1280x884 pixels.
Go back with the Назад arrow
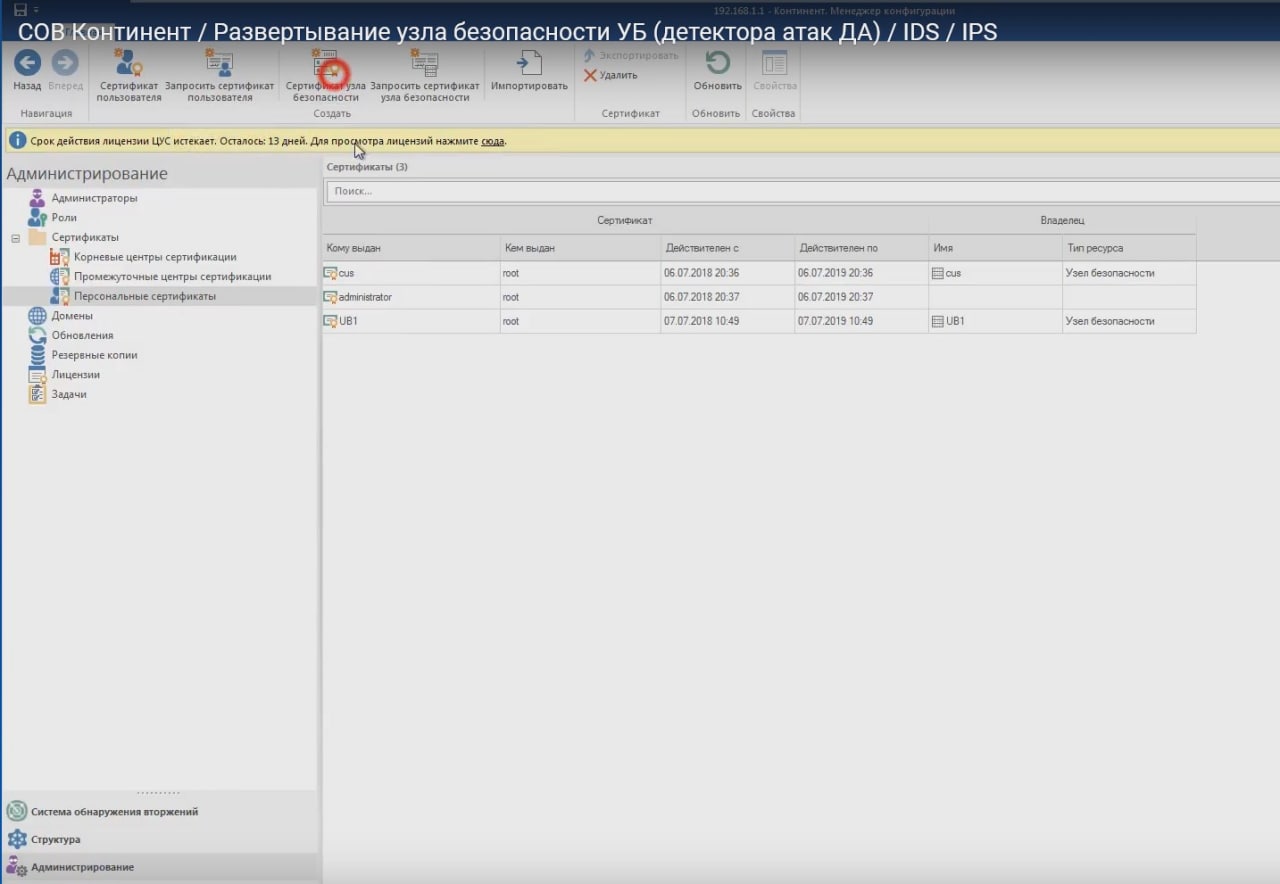[x=27, y=70]
